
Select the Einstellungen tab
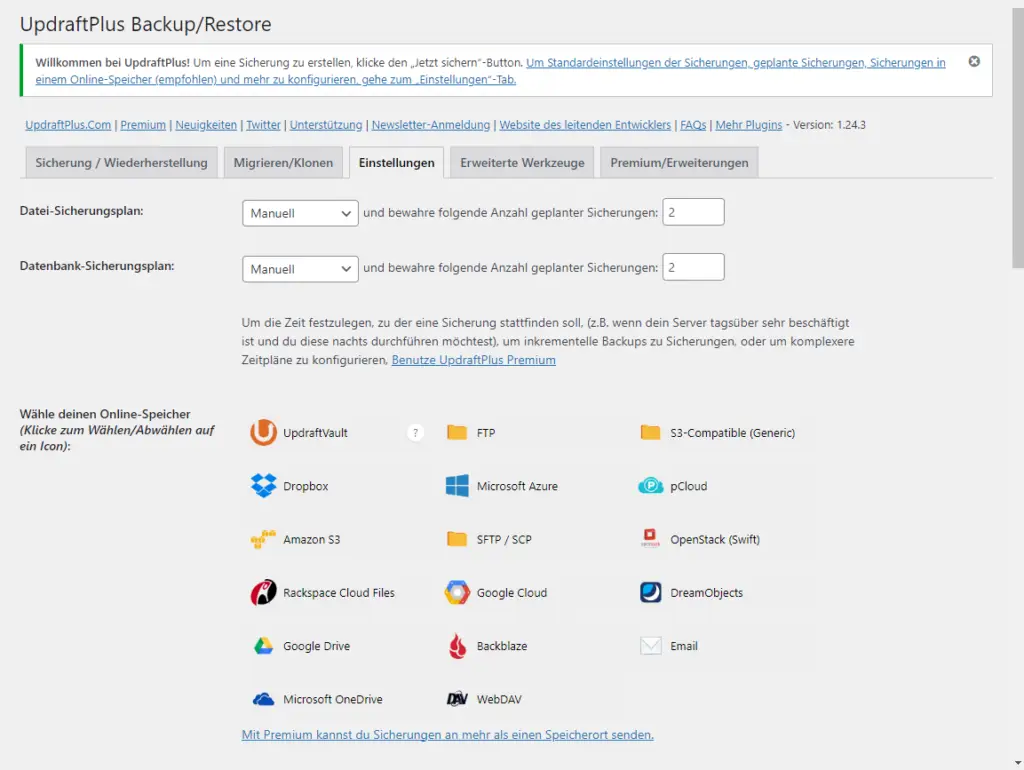point(396,163)
